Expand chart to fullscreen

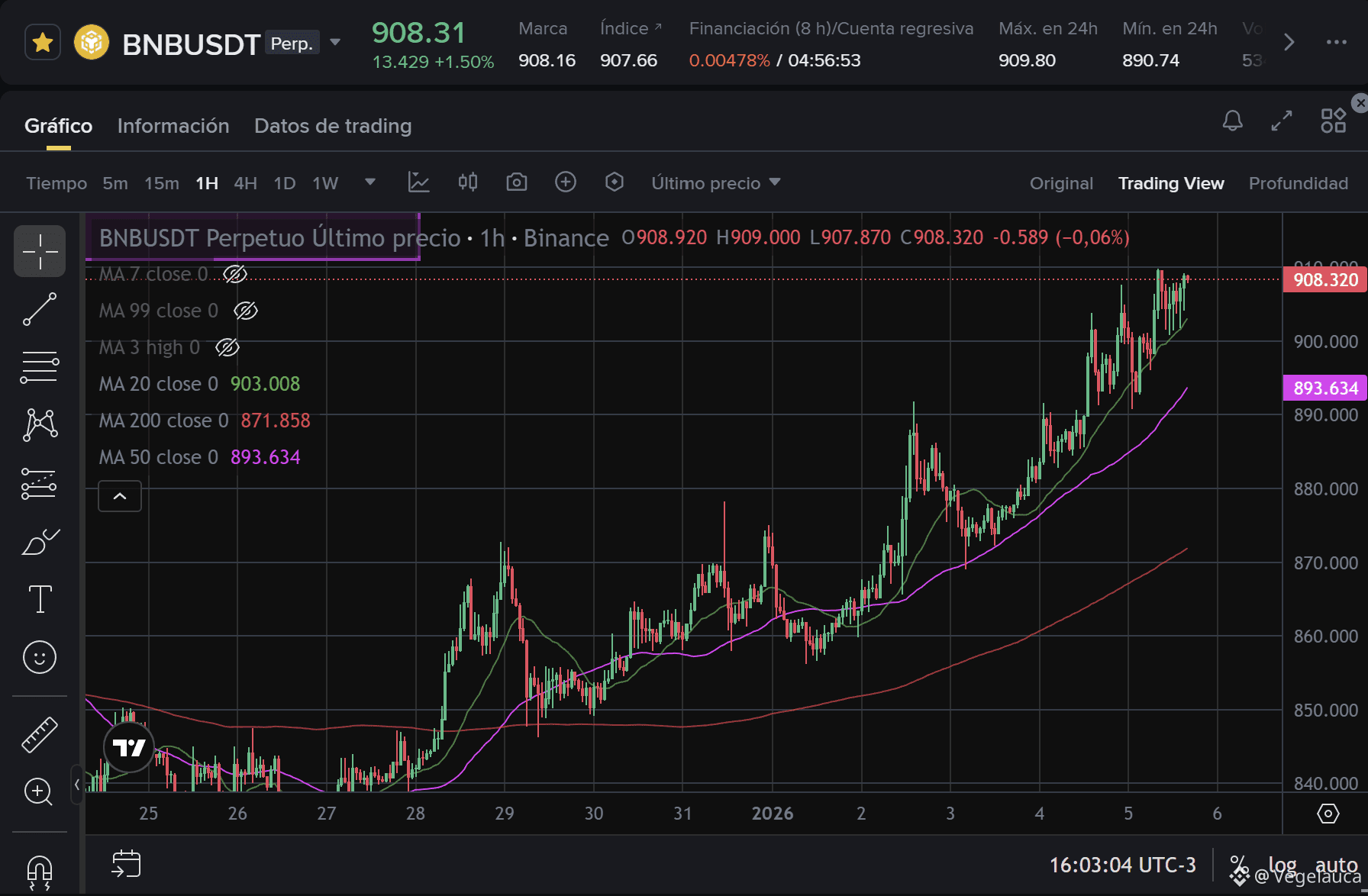pyautogui.click(x=1282, y=121)
